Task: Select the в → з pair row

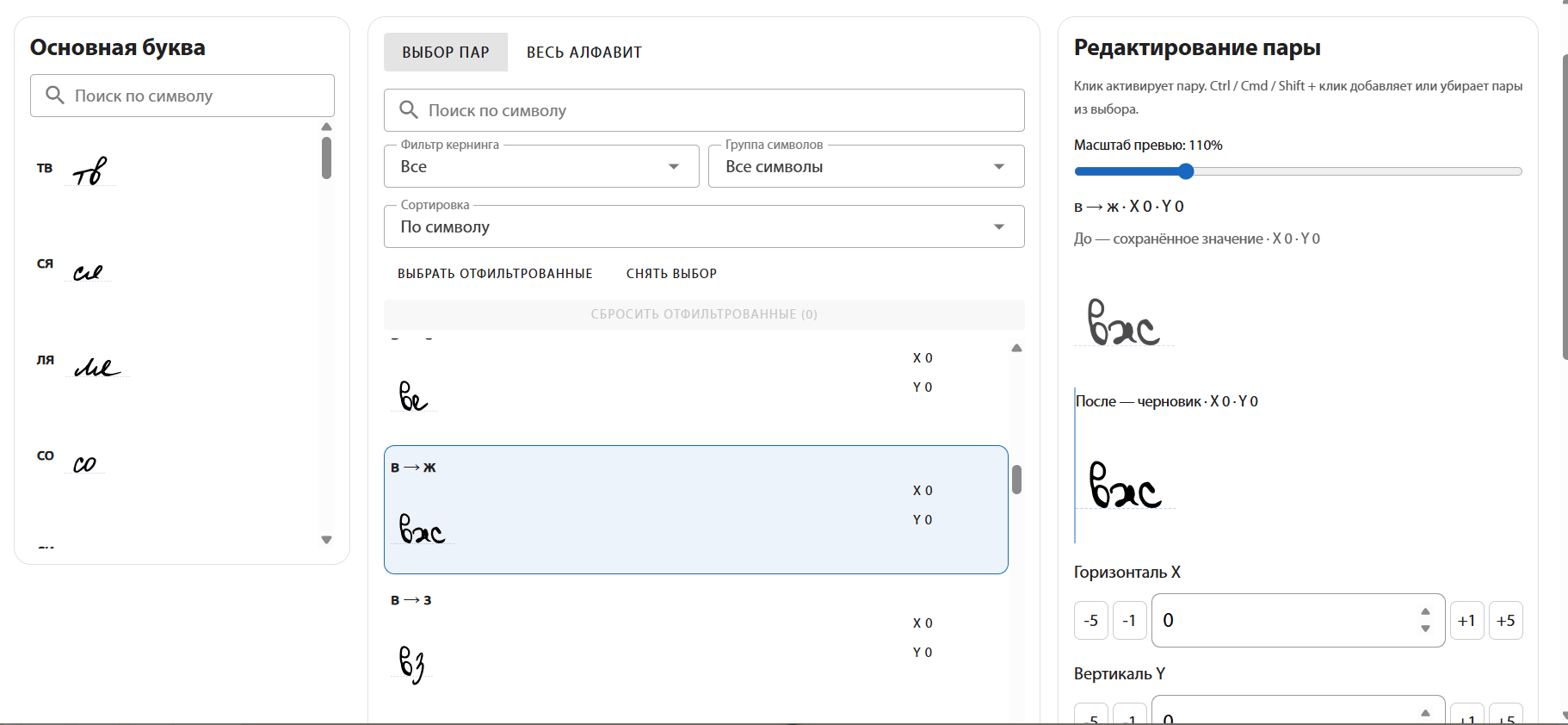Action: [695, 642]
